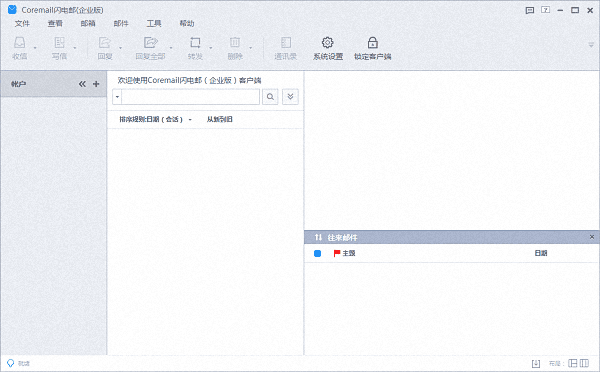The width and height of the screenshot is (600, 372).
Task: Click the 就绪 status bar text
Action: 24,363
